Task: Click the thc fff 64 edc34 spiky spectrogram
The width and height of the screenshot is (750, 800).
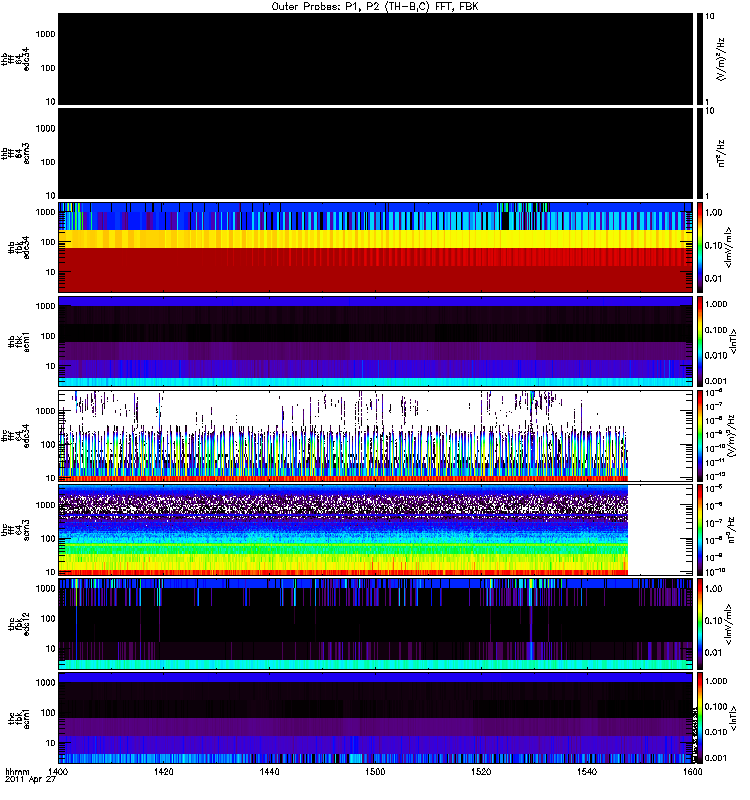Action: (x=343, y=436)
